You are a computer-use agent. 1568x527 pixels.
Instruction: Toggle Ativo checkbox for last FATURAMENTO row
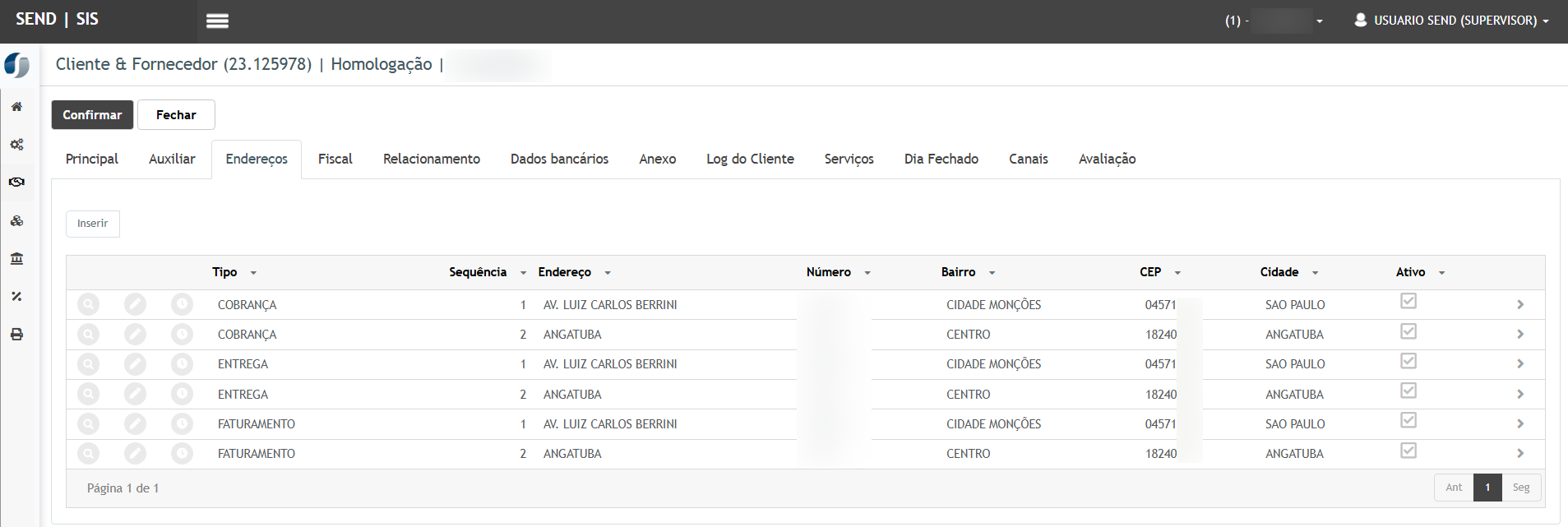point(1408,451)
